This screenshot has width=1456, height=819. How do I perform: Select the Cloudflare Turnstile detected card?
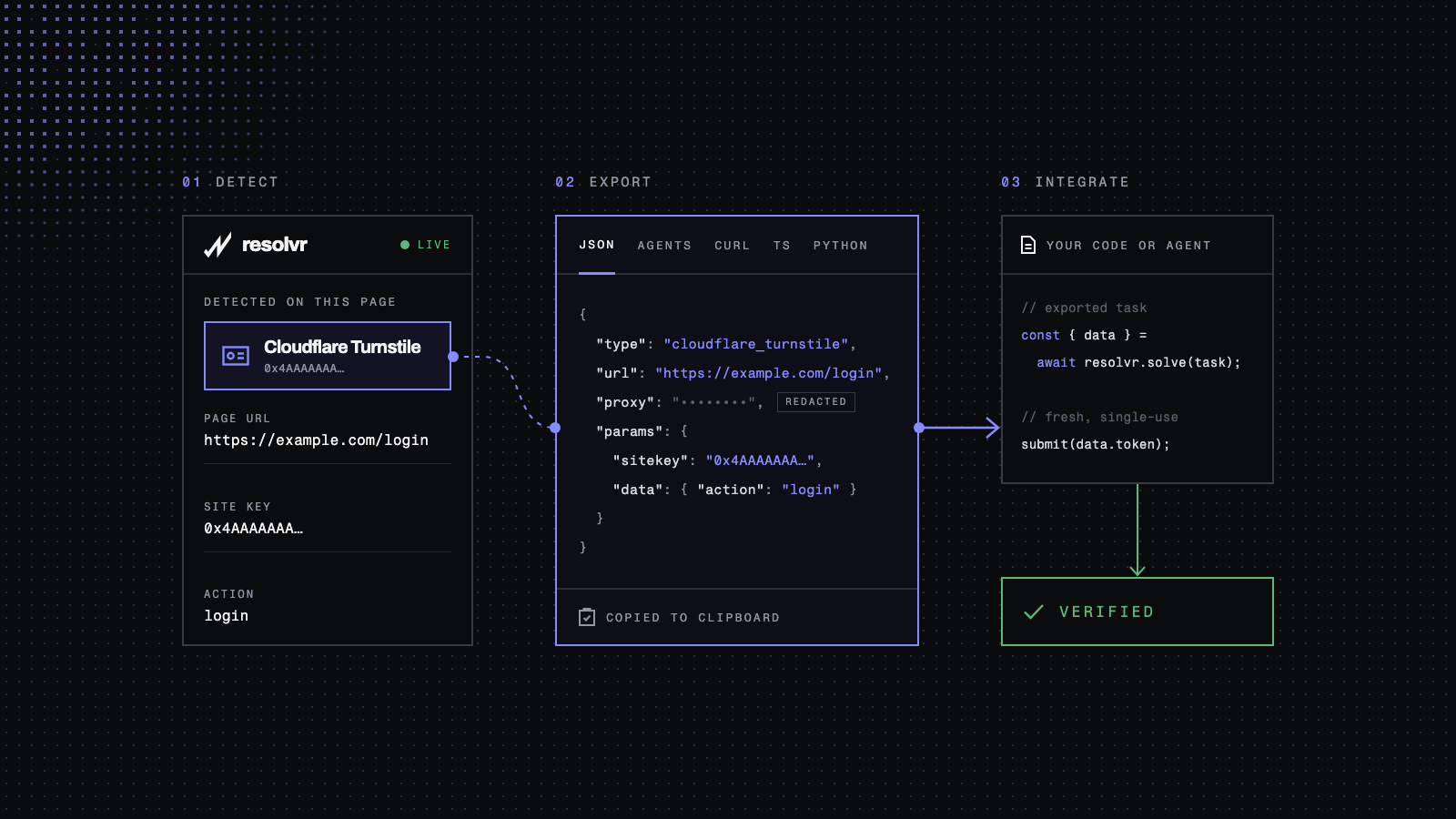point(328,356)
